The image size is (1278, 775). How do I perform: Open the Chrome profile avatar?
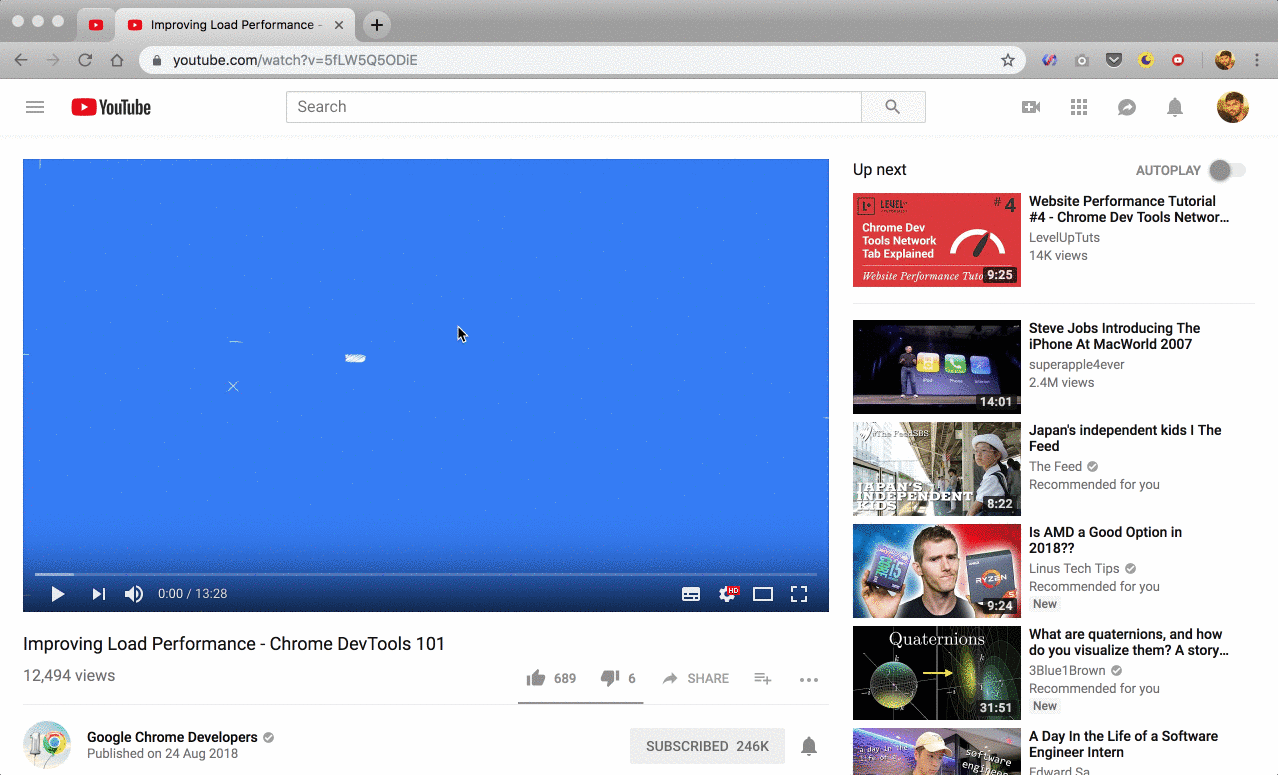pyautogui.click(x=1225, y=60)
